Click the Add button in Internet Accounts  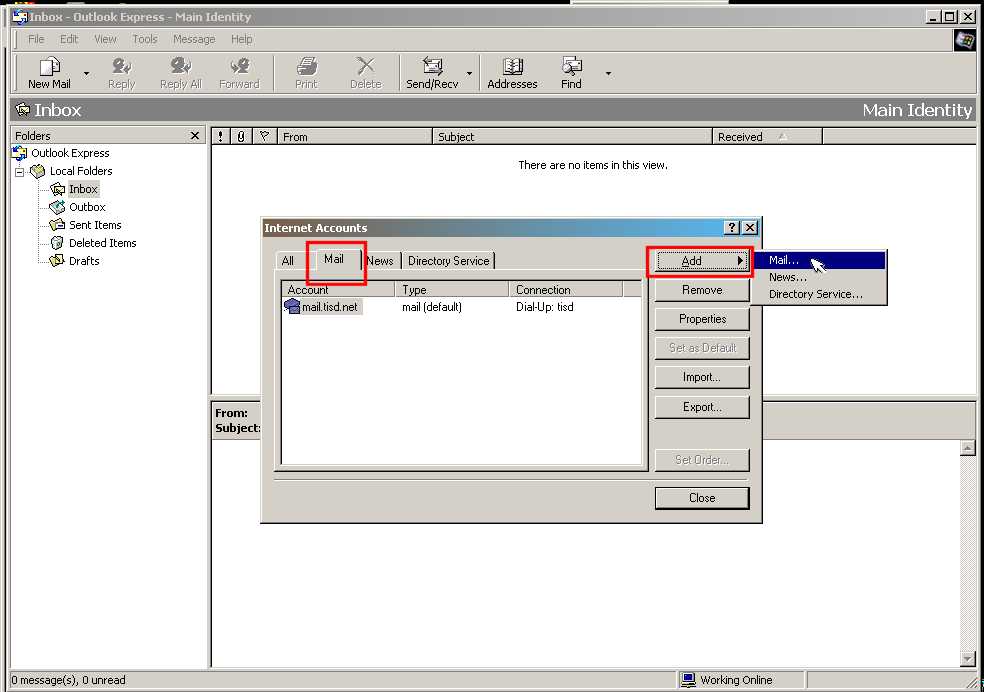pos(702,261)
